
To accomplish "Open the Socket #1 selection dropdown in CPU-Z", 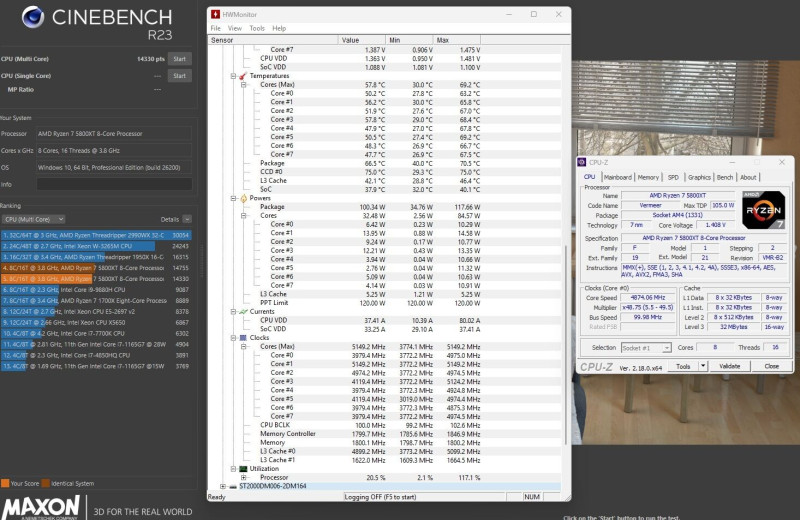I will pos(666,348).
